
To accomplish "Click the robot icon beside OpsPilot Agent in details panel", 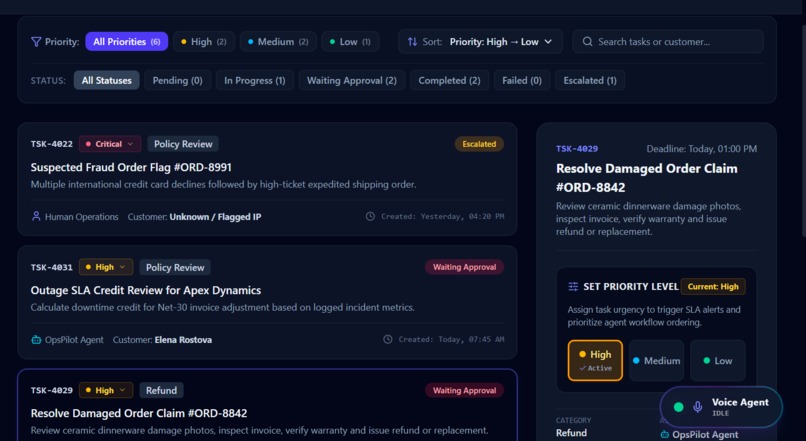I will 665,435.
